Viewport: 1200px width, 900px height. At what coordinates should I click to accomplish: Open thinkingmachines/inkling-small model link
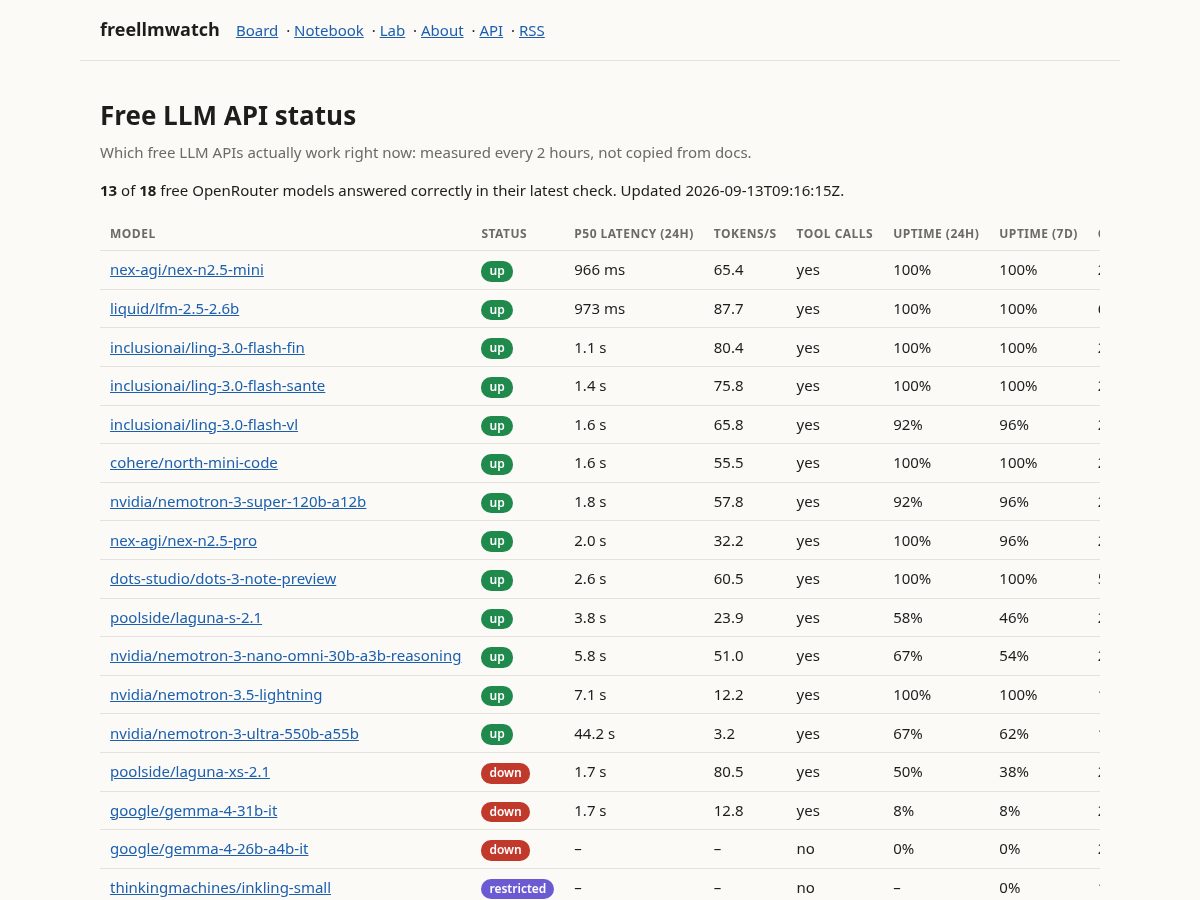(x=220, y=888)
